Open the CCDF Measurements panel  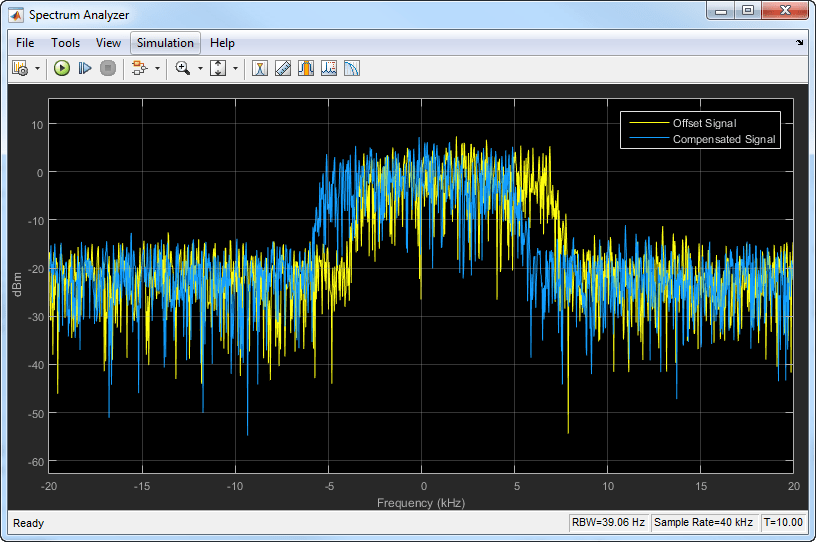(x=351, y=68)
